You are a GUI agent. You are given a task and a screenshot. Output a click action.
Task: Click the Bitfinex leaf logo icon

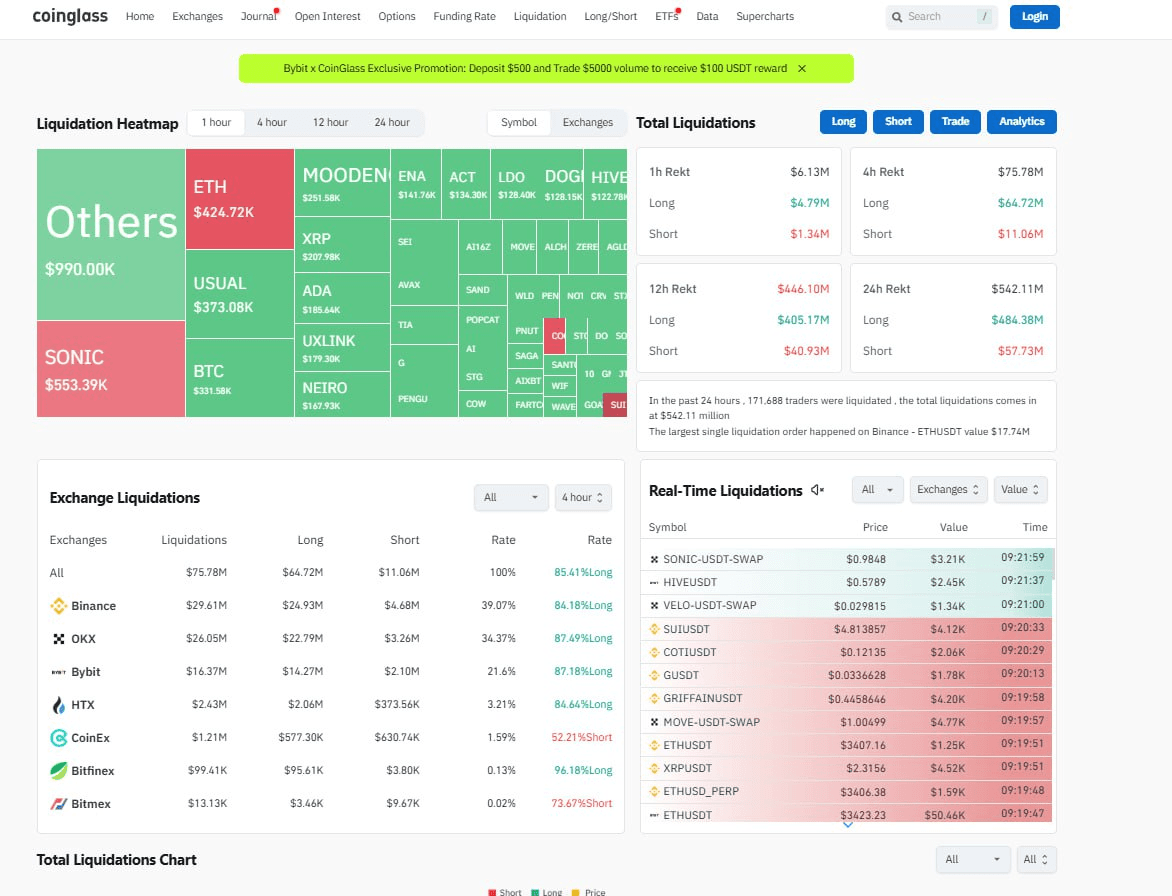point(58,771)
